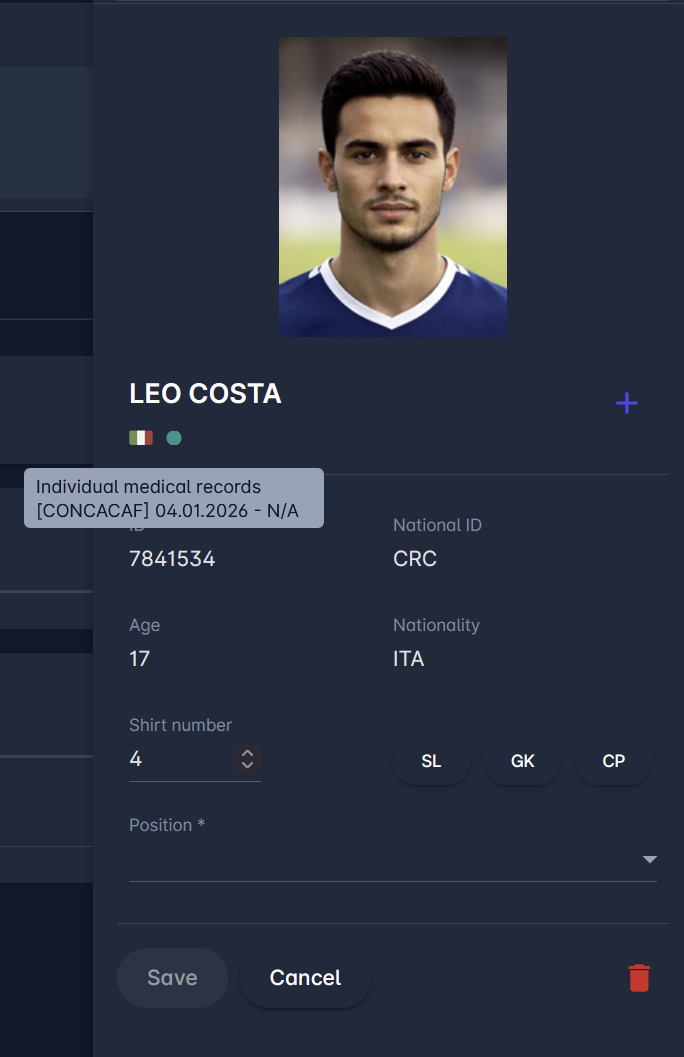This screenshot has height=1057, width=684.
Task: Delete the player with the red trash icon
Action: pos(639,978)
